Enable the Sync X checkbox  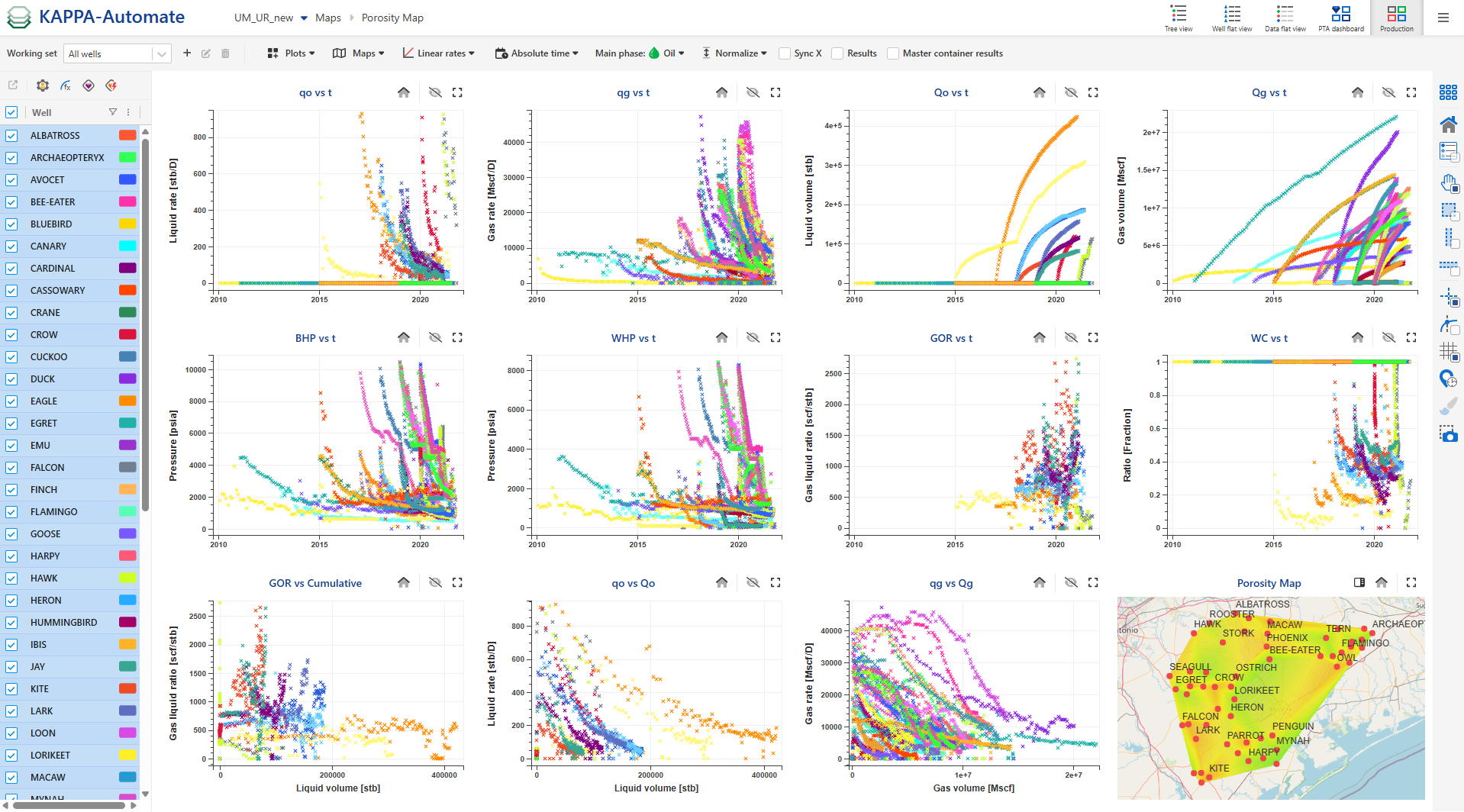tap(785, 53)
